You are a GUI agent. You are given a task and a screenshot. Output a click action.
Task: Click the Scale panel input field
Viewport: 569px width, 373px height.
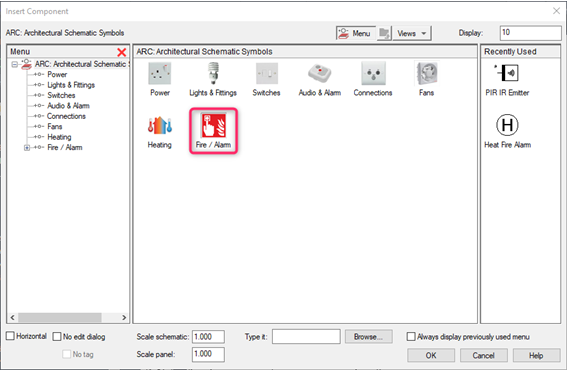click(x=208, y=354)
